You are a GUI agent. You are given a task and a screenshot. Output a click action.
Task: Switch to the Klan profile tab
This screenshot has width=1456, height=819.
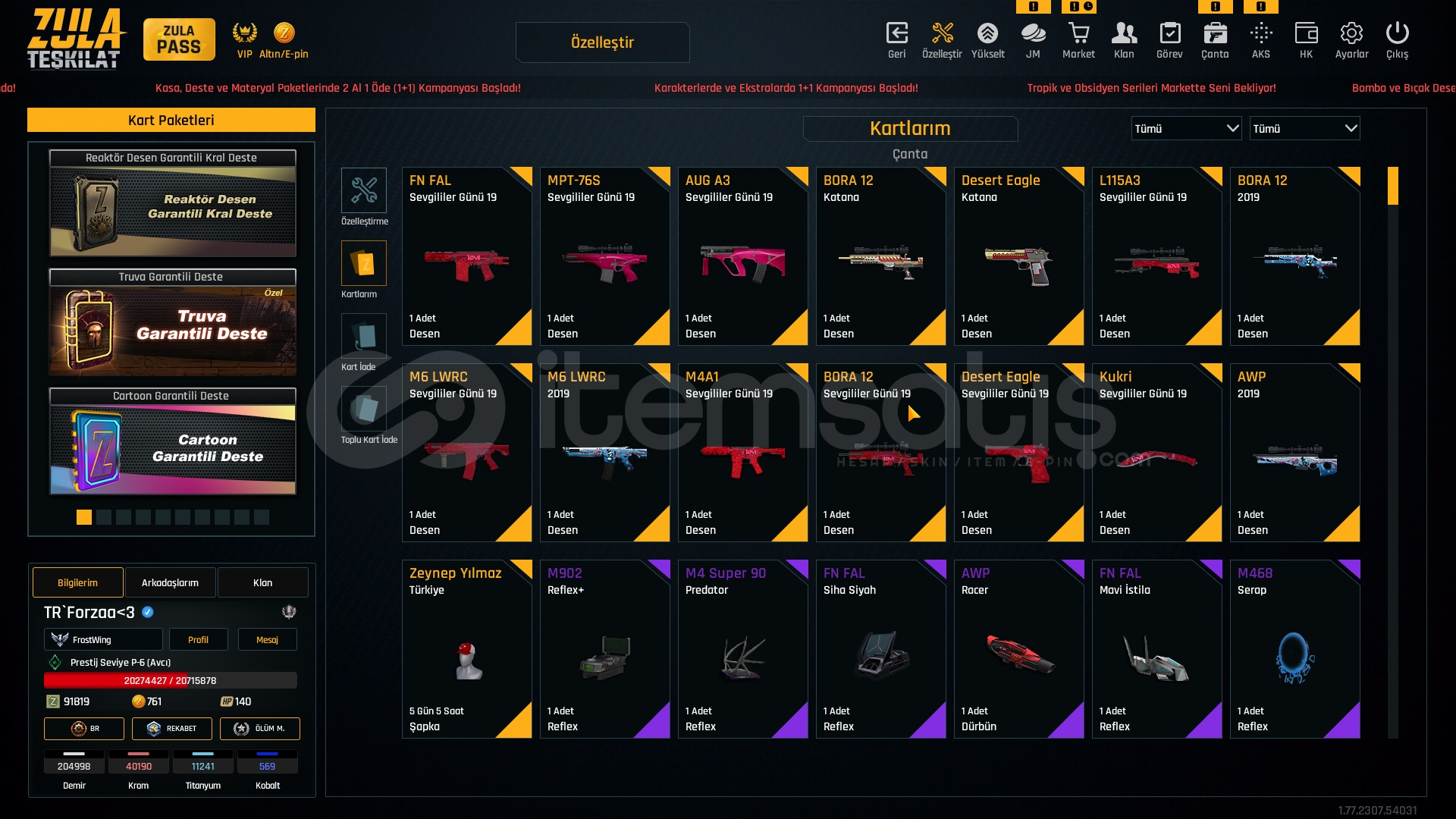click(262, 582)
